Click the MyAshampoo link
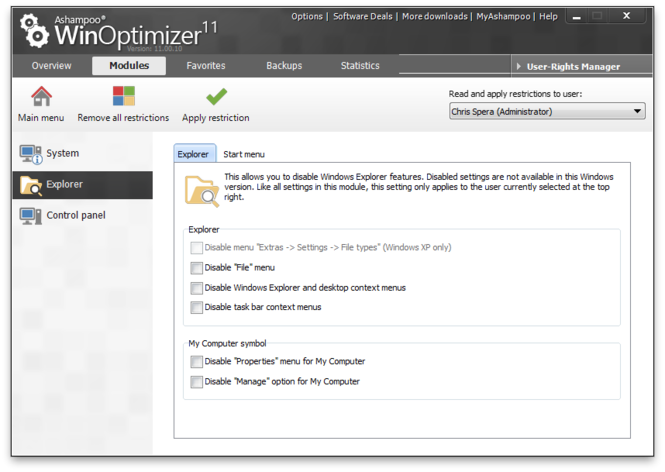This screenshot has width=665, height=472. pyautogui.click(x=503, y=17)
